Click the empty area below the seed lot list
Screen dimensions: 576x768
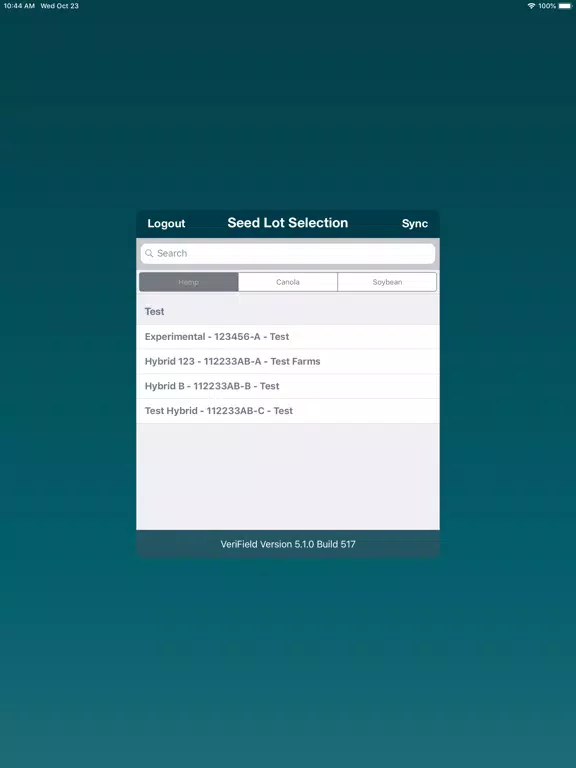288,477
